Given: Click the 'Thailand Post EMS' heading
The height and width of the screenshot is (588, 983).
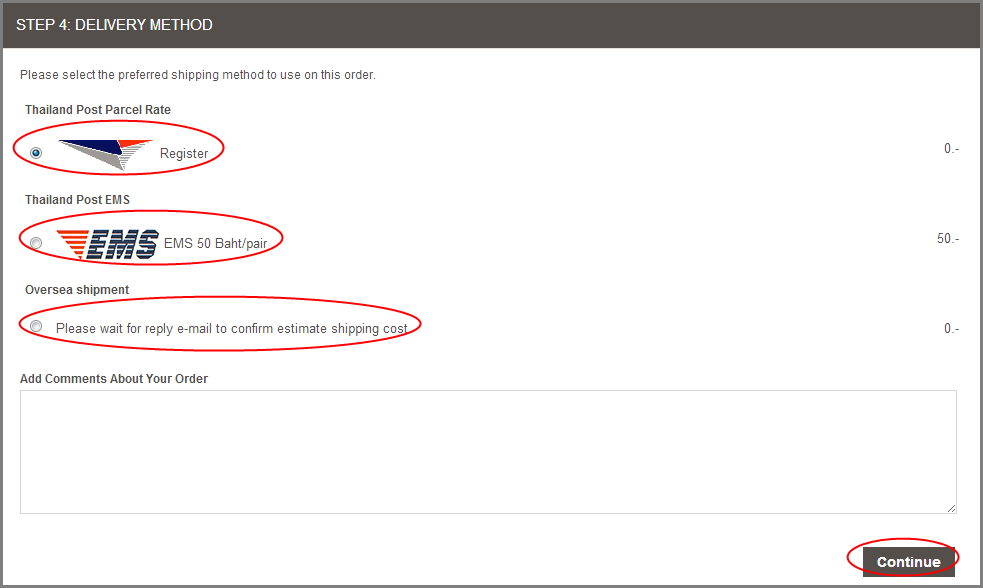Looking at the screenshot, I should (x=77, y=200).
